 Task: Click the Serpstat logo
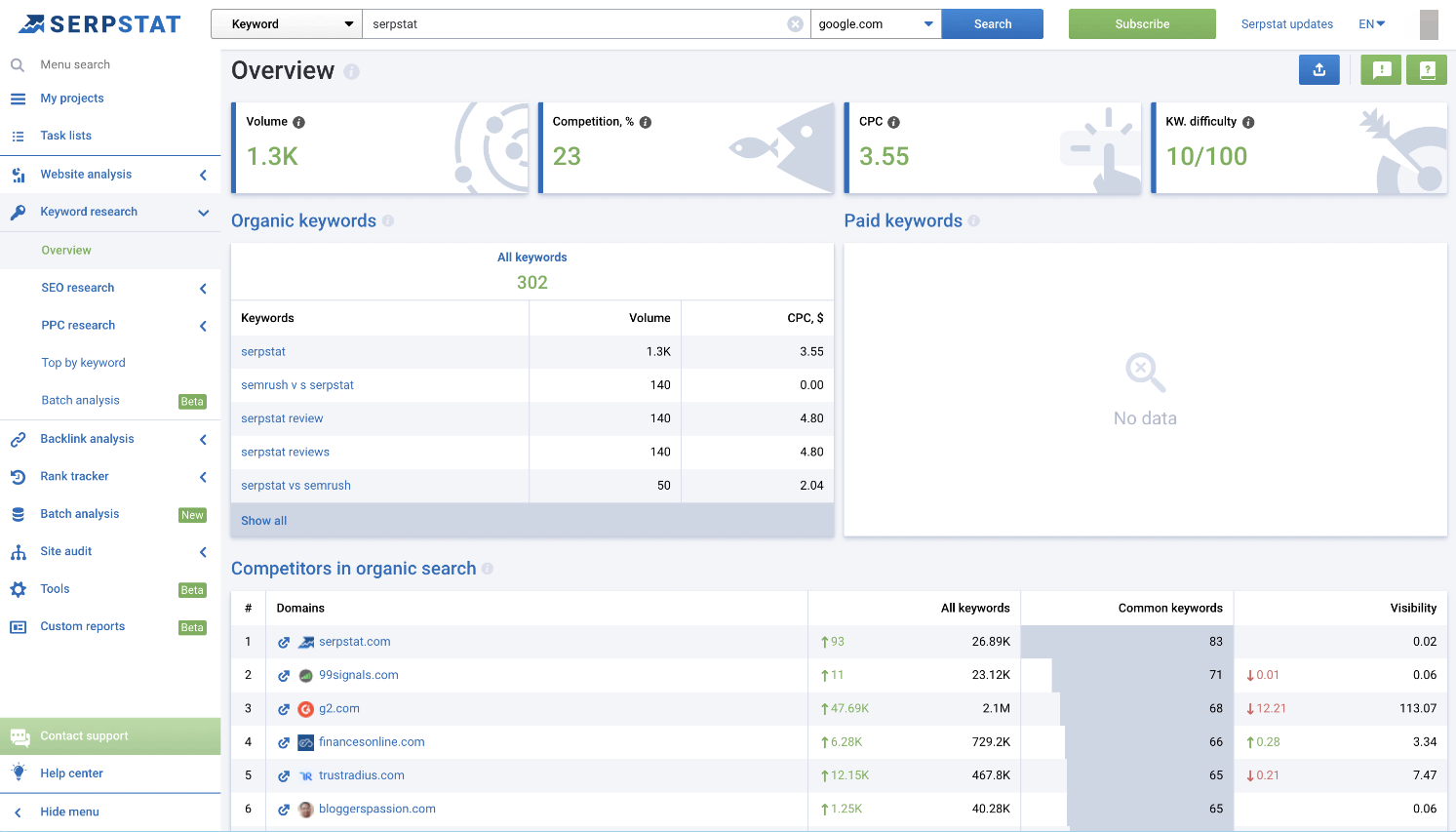tap(100, 24)
